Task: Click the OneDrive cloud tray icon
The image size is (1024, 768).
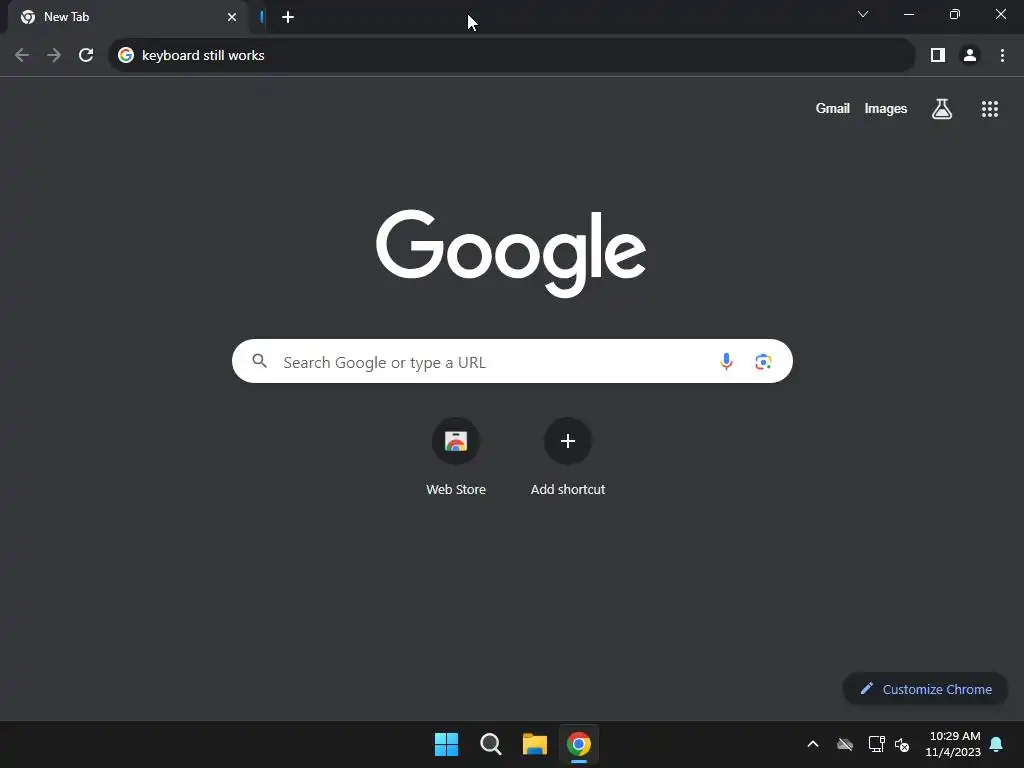Action: click(x=845, y=744)
